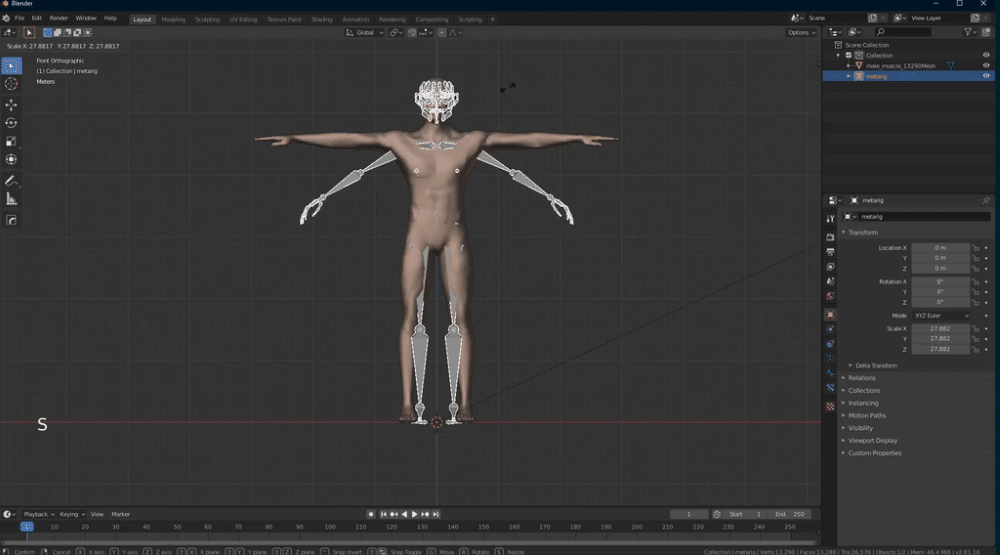Select the Cursor tool in the toolbar
Image resolution: width=1000 pixels, height=555 pixels.
(12, 84)
